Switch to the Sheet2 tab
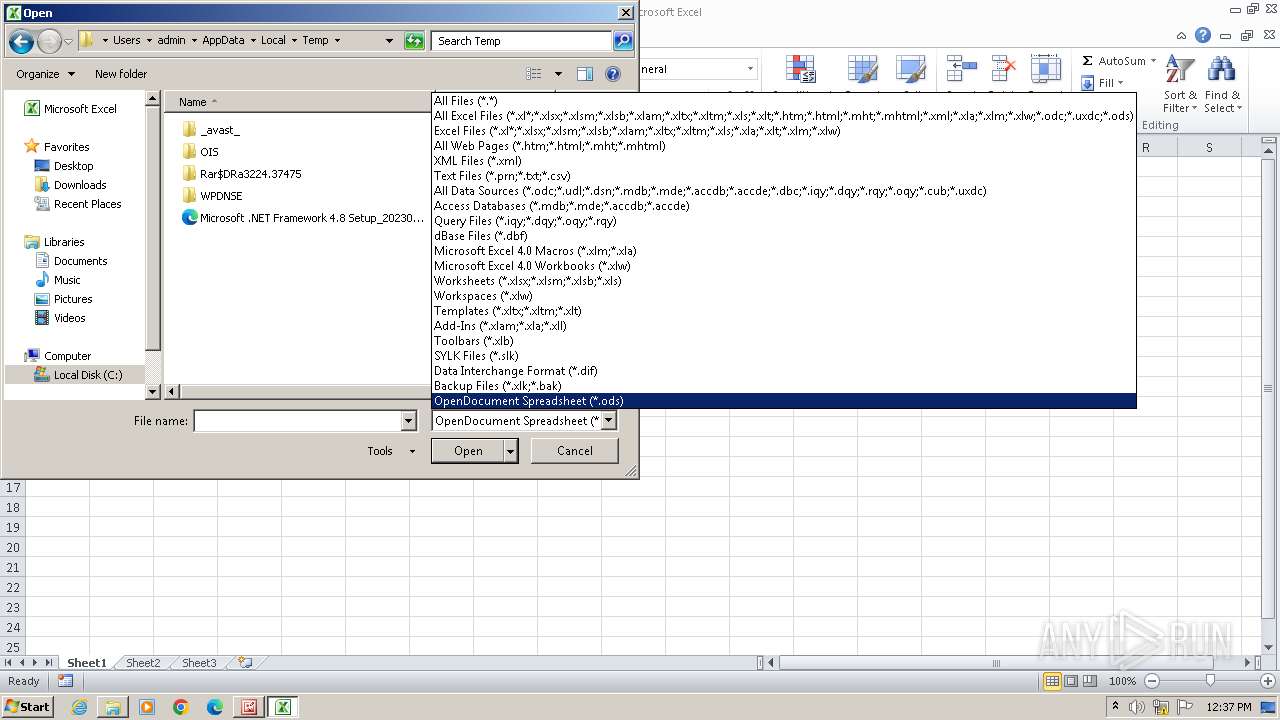 click(142, 663)
